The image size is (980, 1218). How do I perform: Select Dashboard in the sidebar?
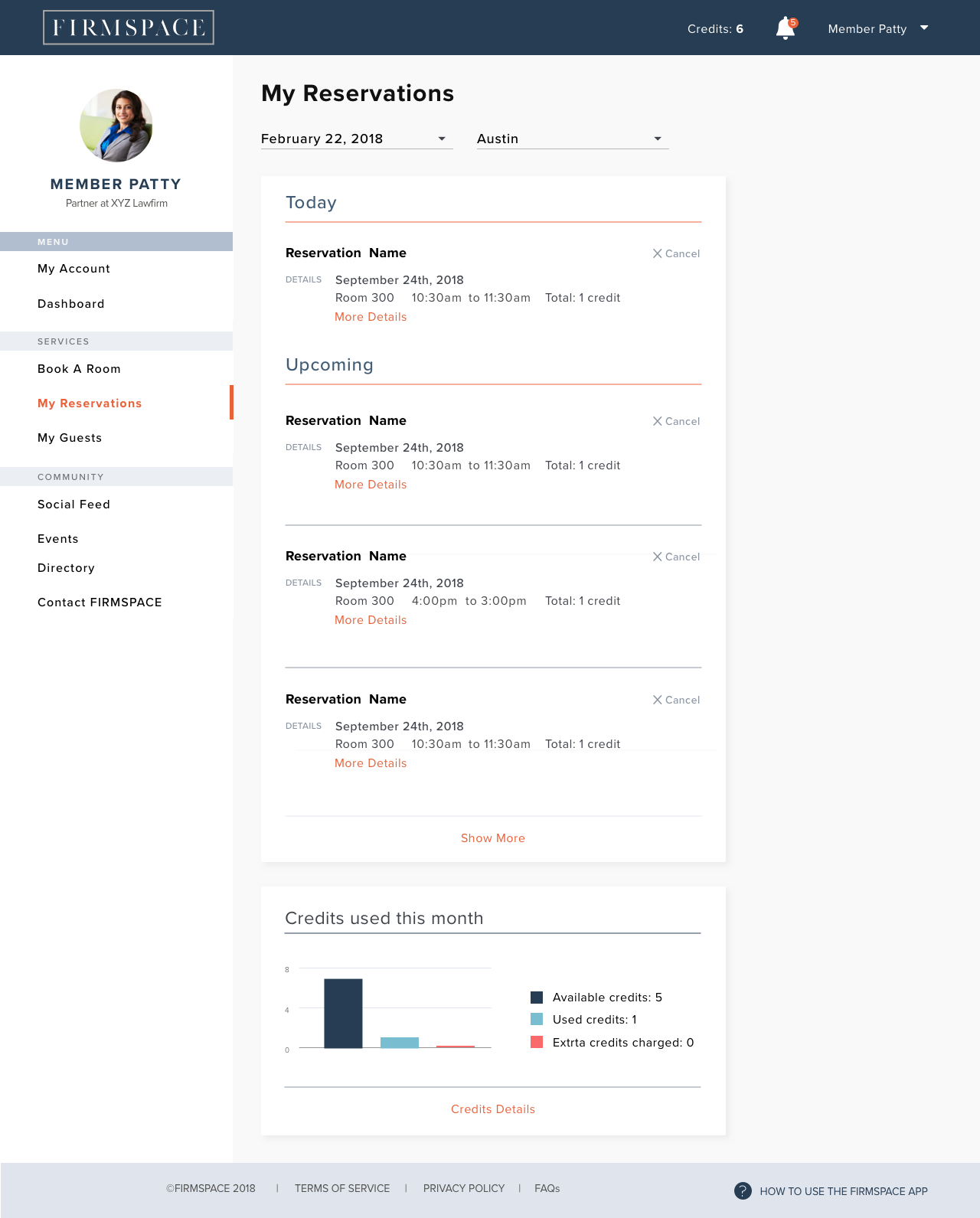point(71,304)
